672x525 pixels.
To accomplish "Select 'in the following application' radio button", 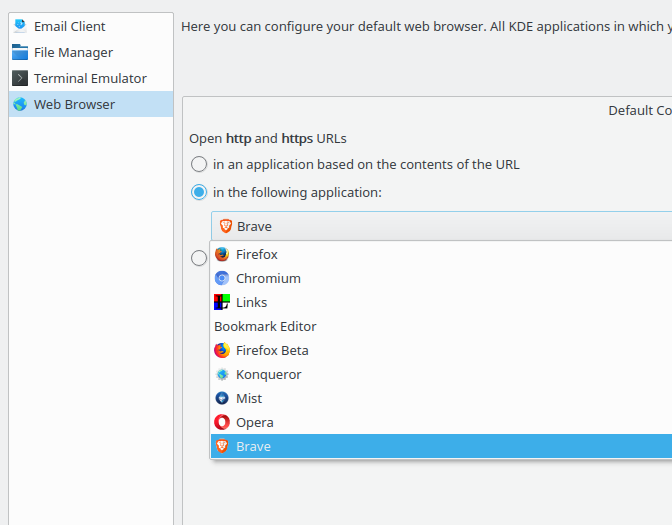I will [x=199, y=192].
